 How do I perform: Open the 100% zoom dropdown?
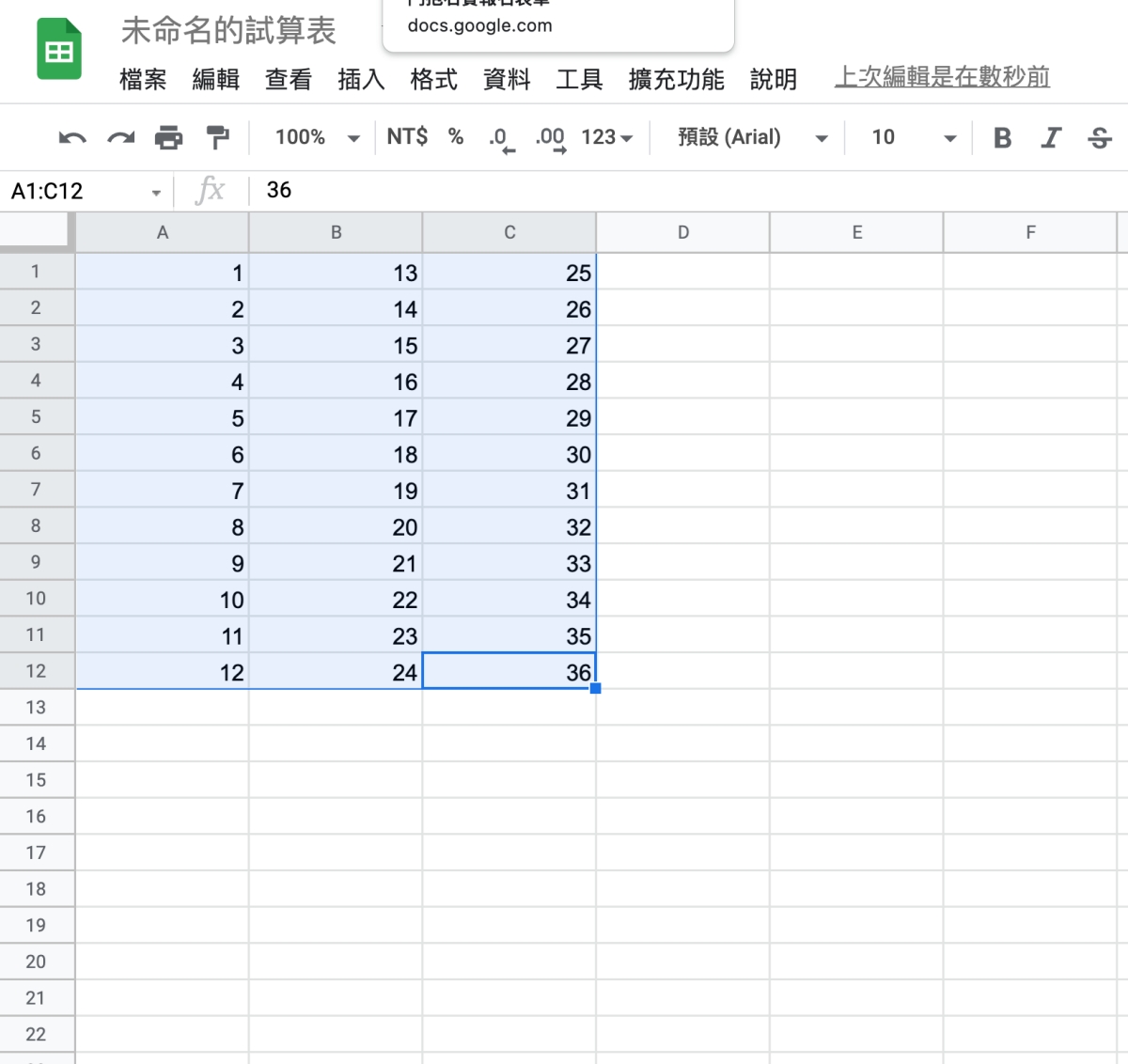click(x=317, y=137)
